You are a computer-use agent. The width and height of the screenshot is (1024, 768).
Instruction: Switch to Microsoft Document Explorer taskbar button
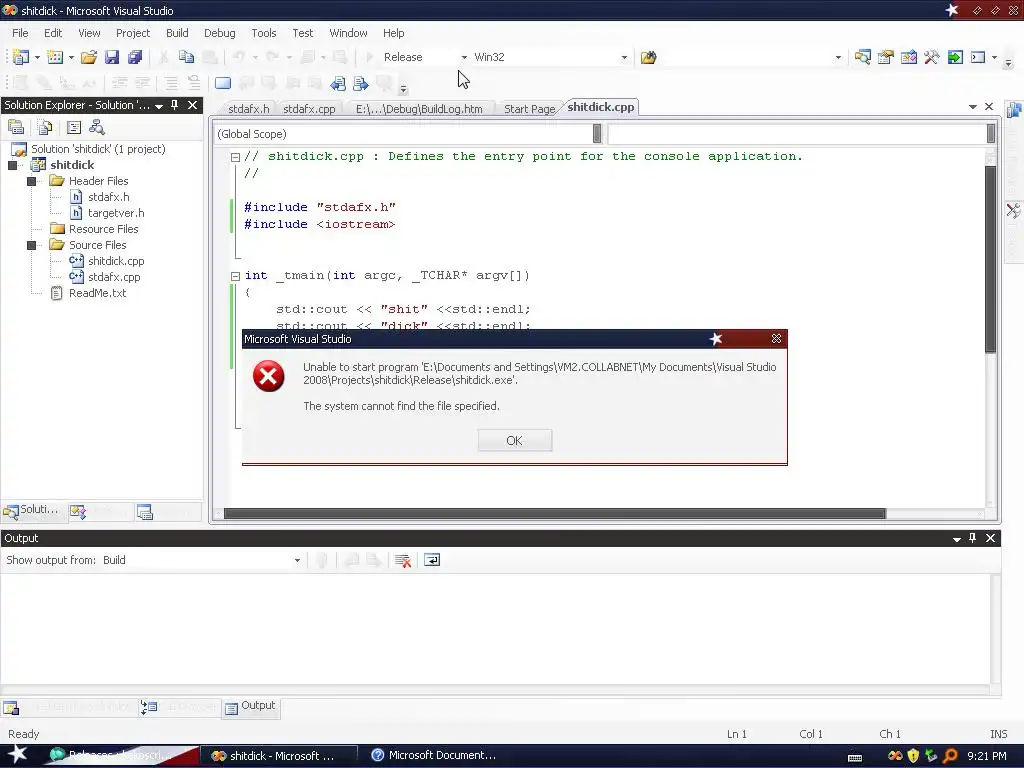(435, 756)
